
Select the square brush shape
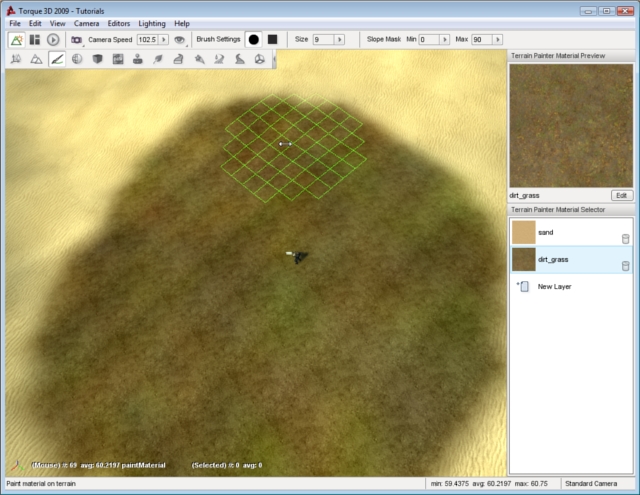tap(272, 40)
